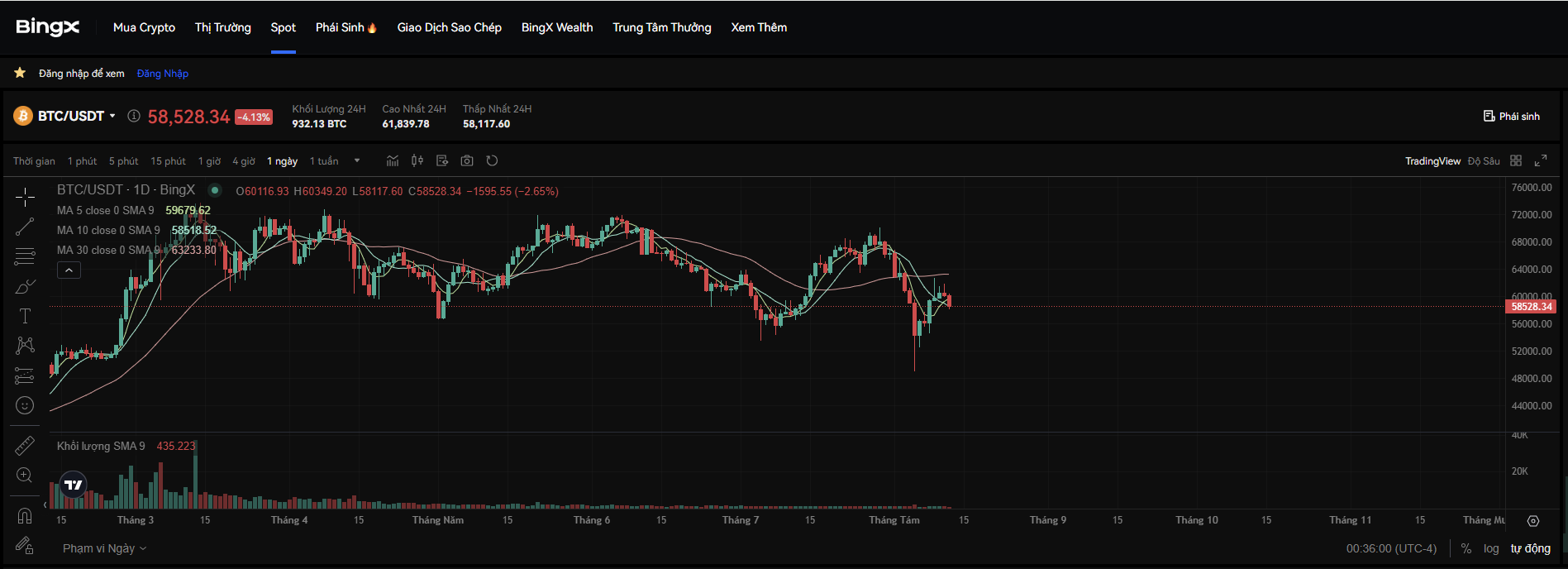Switch to Độ Sâu depth chart

(1484, 161)
